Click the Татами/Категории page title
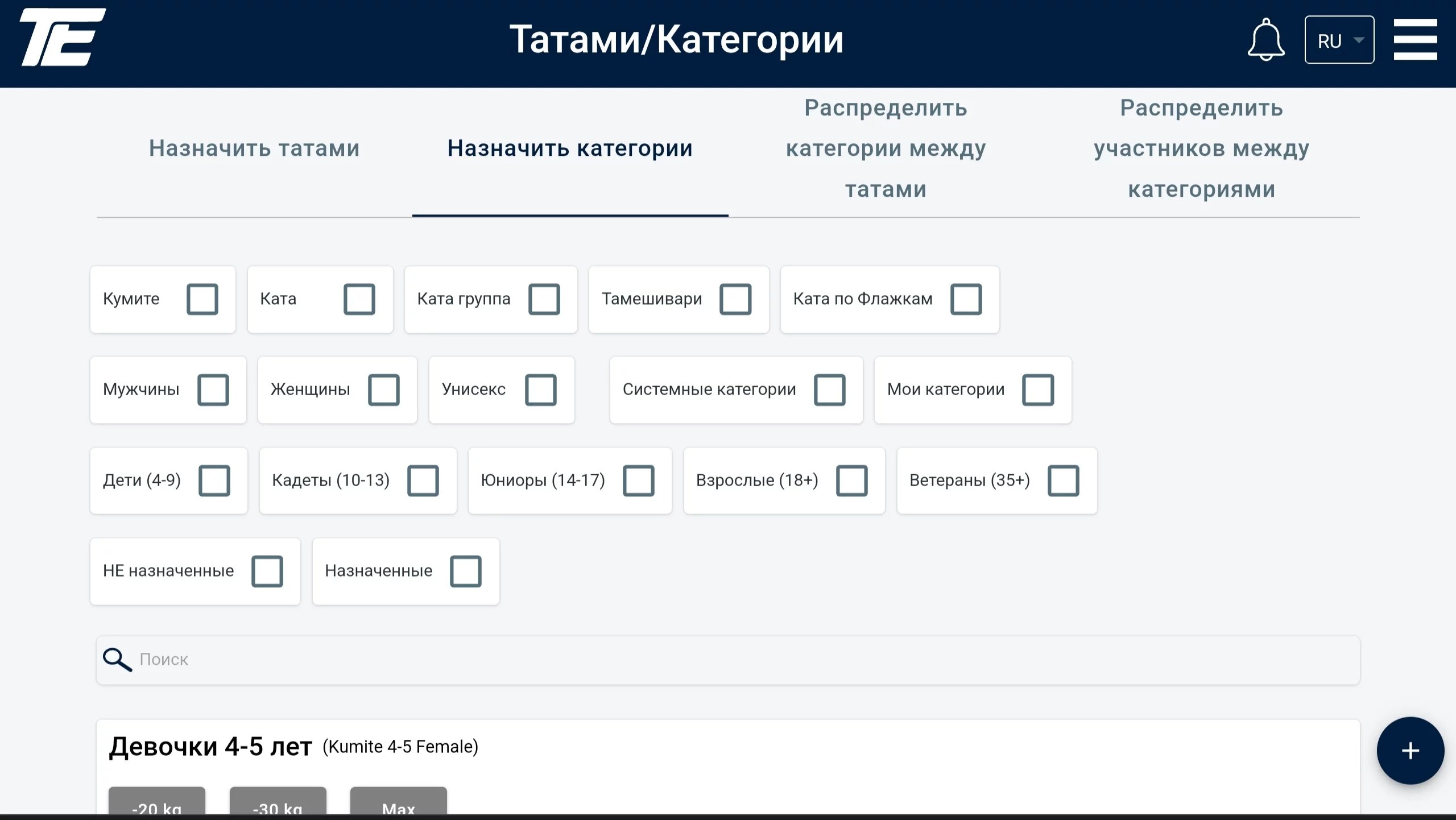The height and width of the screenshot is (820, 1456). click(x=676, y=40)
